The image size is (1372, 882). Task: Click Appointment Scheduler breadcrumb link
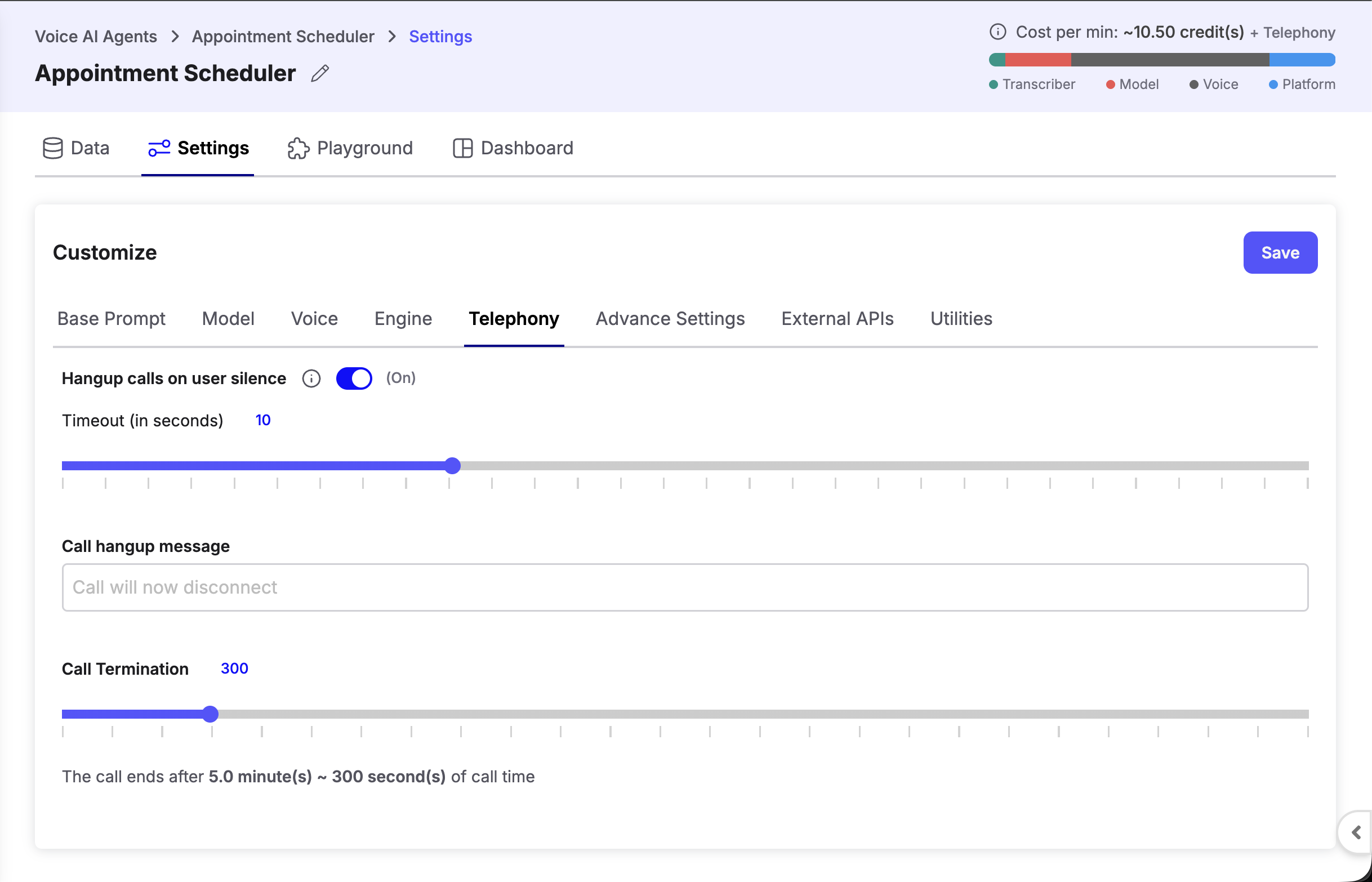point(282,37)
